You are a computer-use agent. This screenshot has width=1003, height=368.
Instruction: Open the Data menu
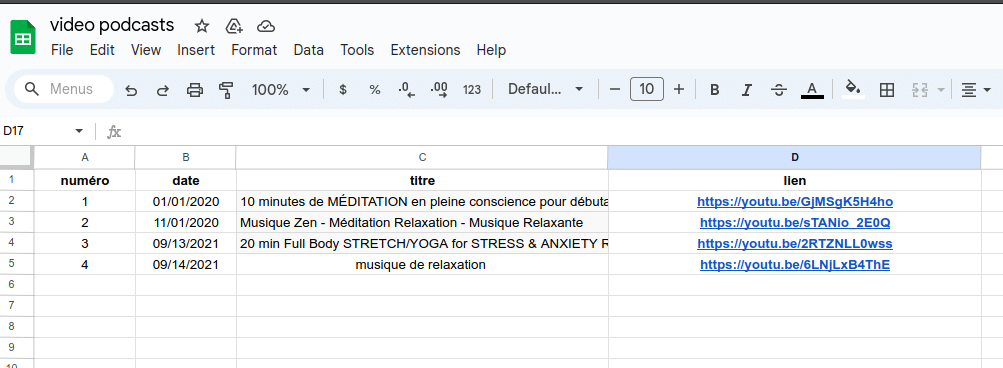308,50
